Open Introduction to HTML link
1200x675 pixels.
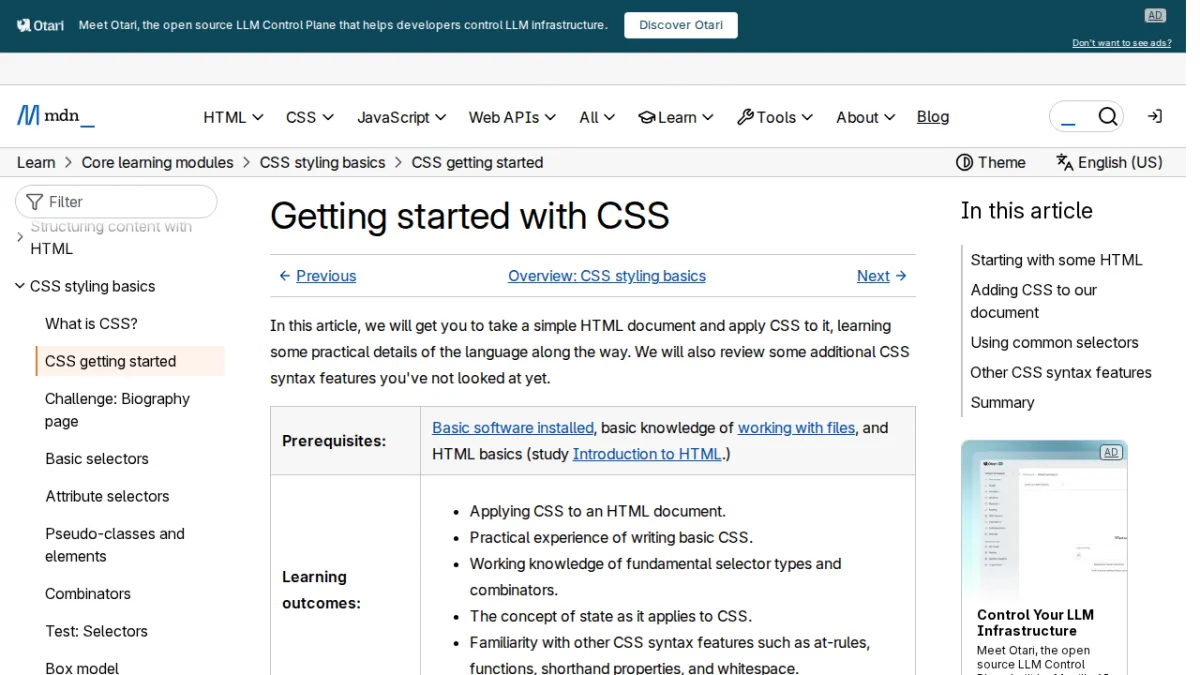[647, 454]
